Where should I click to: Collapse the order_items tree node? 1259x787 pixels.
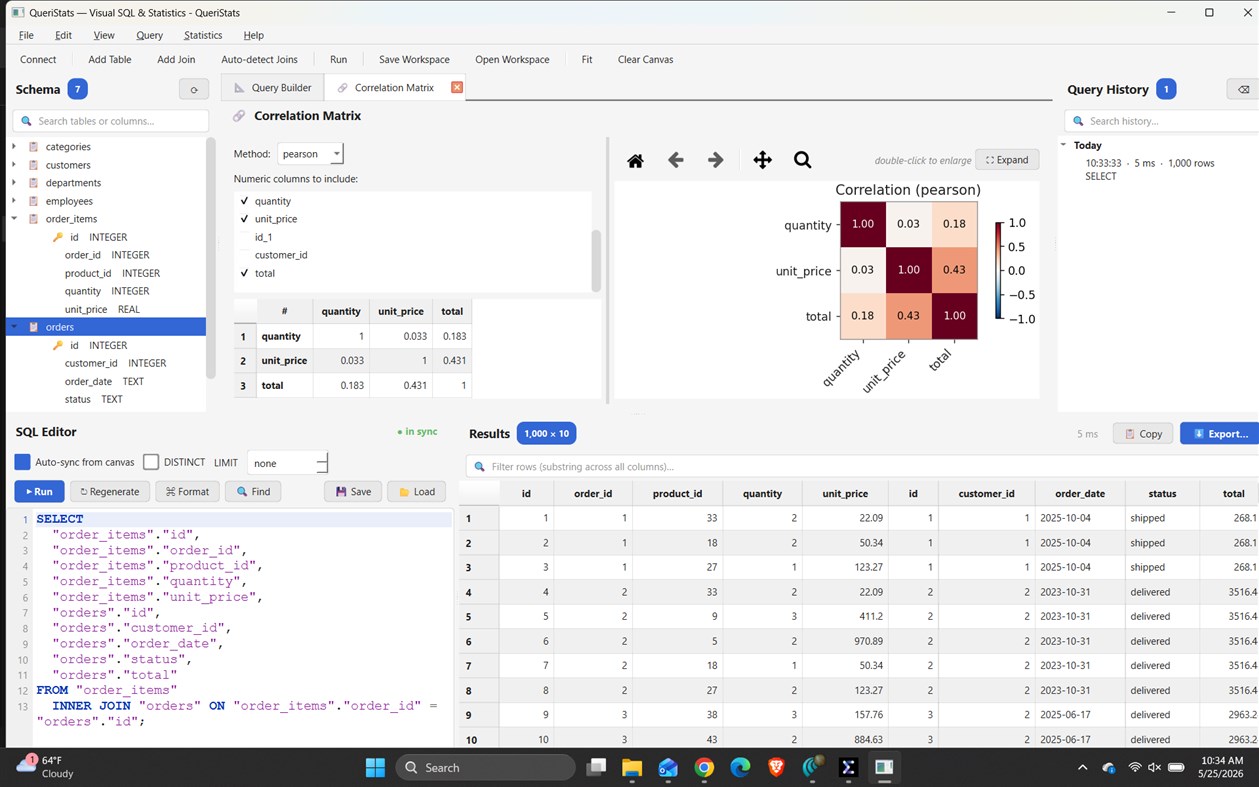(14, 219)
